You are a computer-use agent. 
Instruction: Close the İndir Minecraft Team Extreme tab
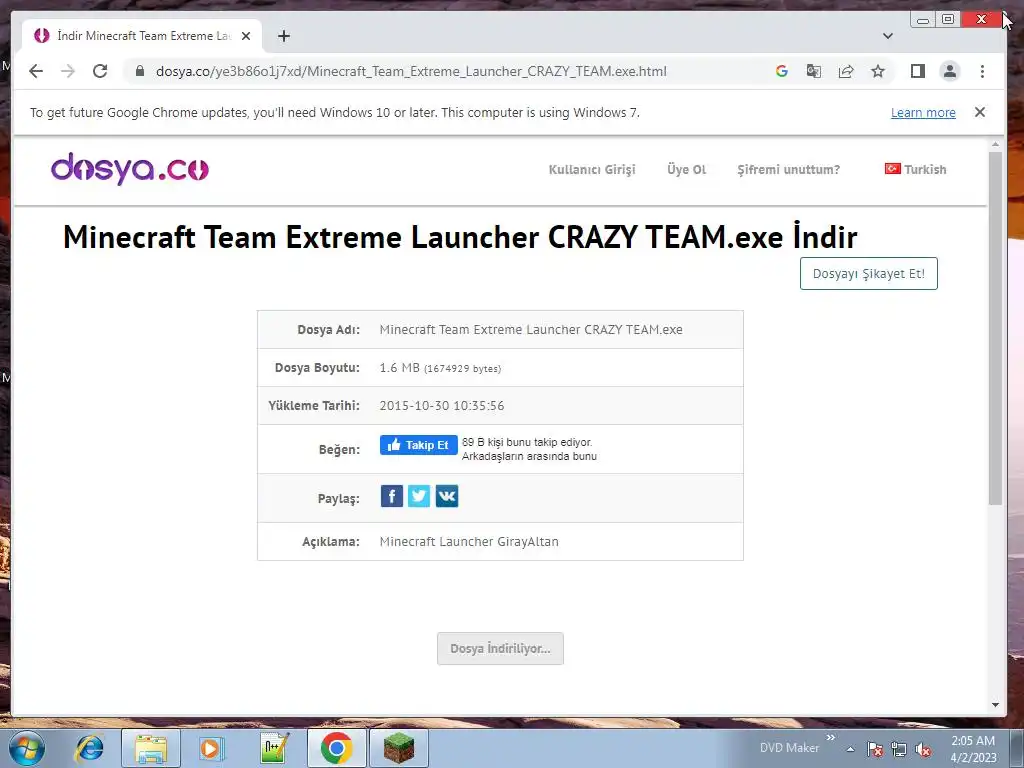(x=246, y=36)
